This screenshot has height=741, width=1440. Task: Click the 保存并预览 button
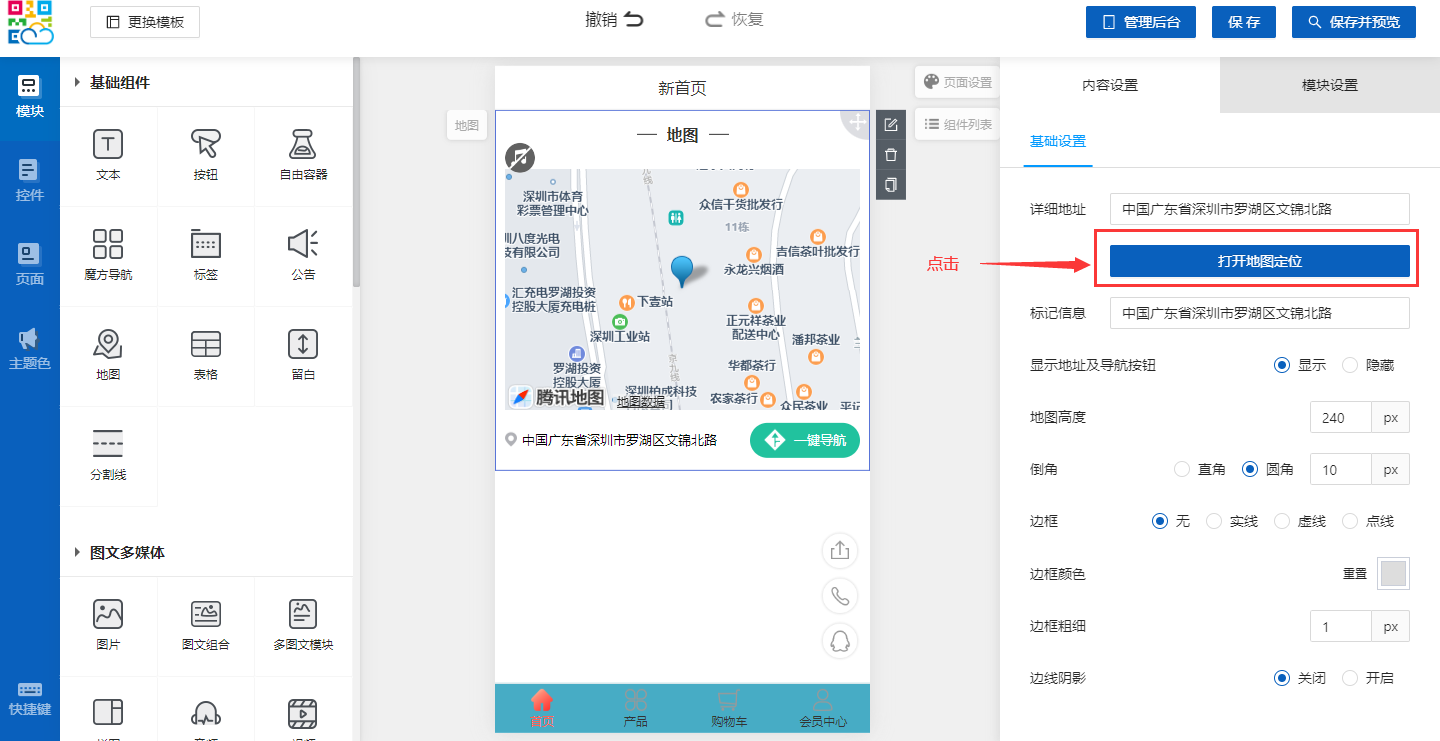1353,22
